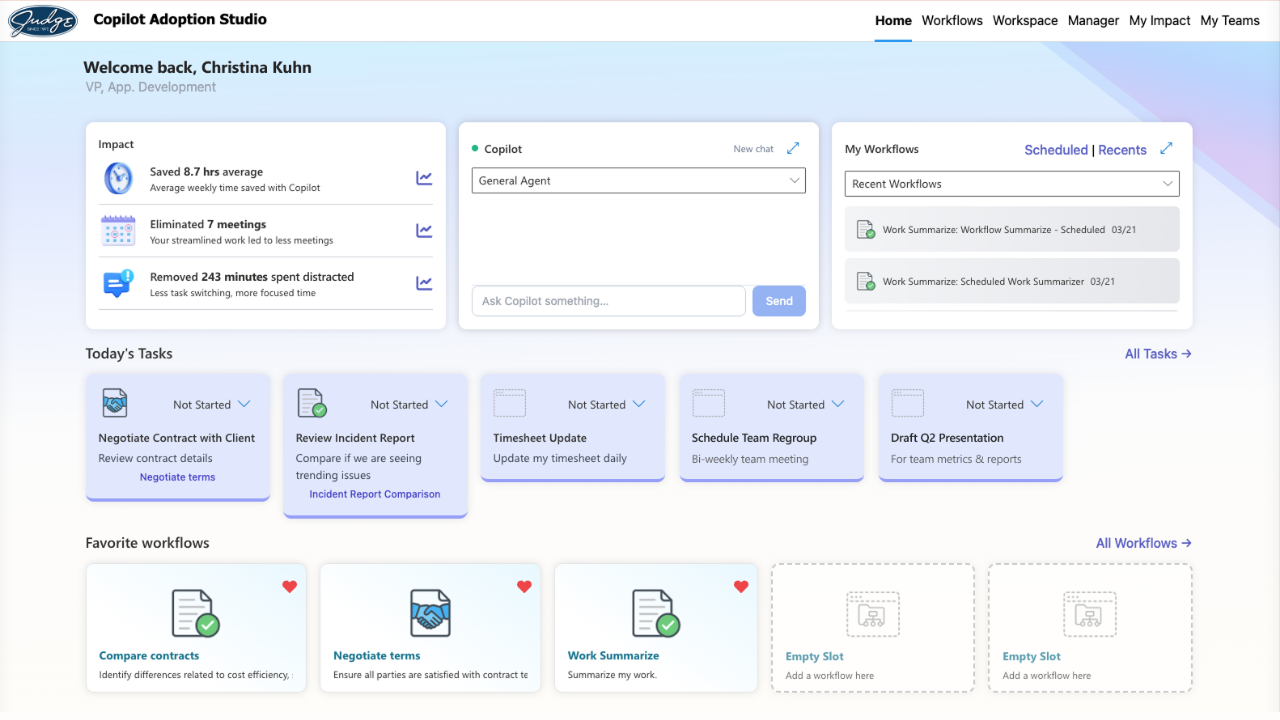The width and height of the screenshot is (1280, 720).
Task: Open the Compare contracts workflow title
Action: click(149, 656)
